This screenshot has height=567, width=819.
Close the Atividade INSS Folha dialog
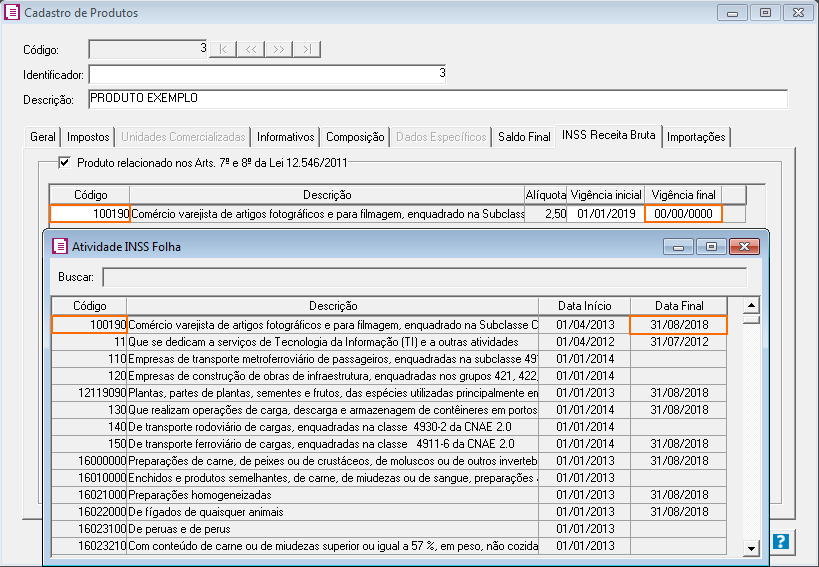pos(744,246)
